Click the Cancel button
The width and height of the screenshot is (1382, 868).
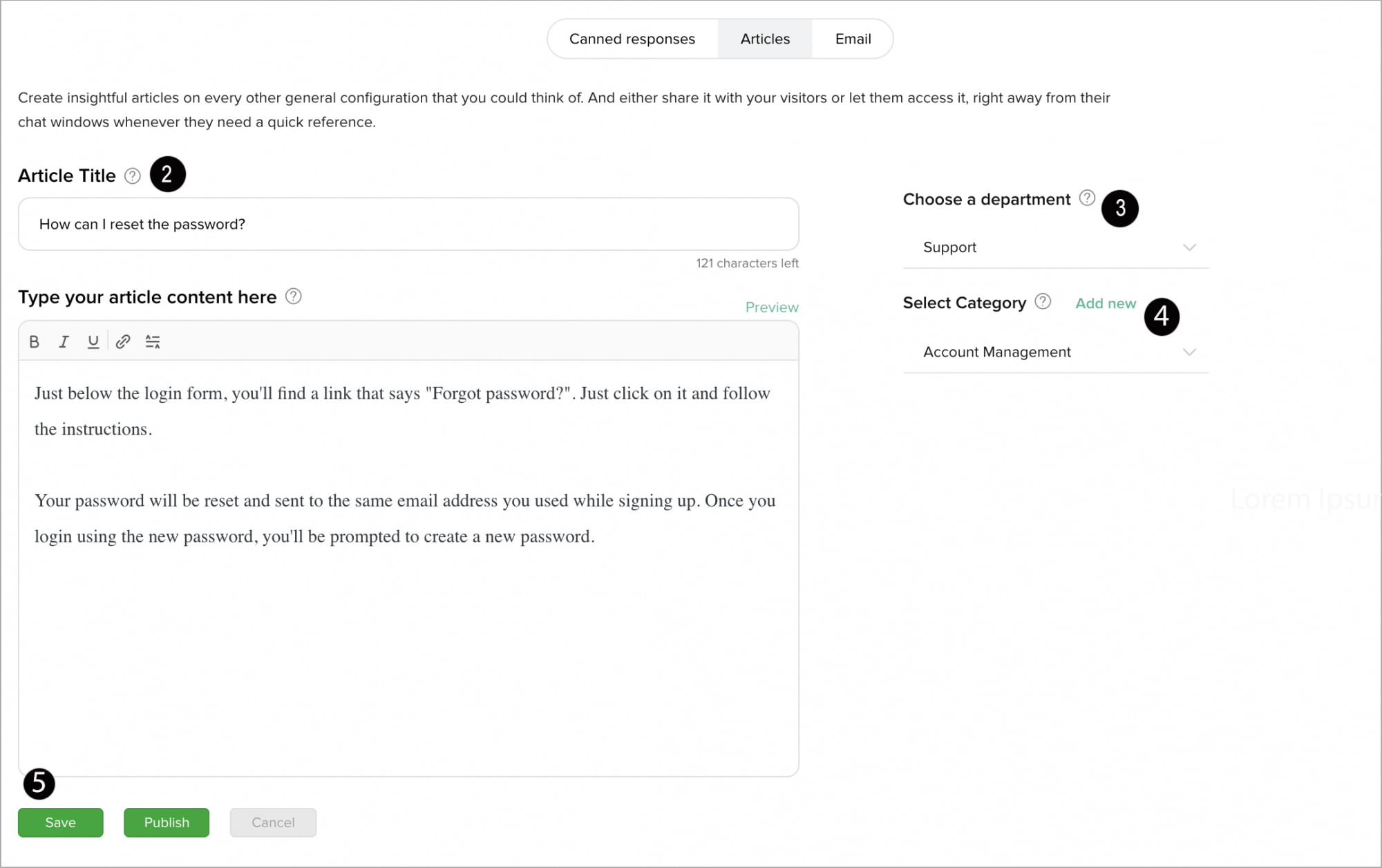point(273,822)
